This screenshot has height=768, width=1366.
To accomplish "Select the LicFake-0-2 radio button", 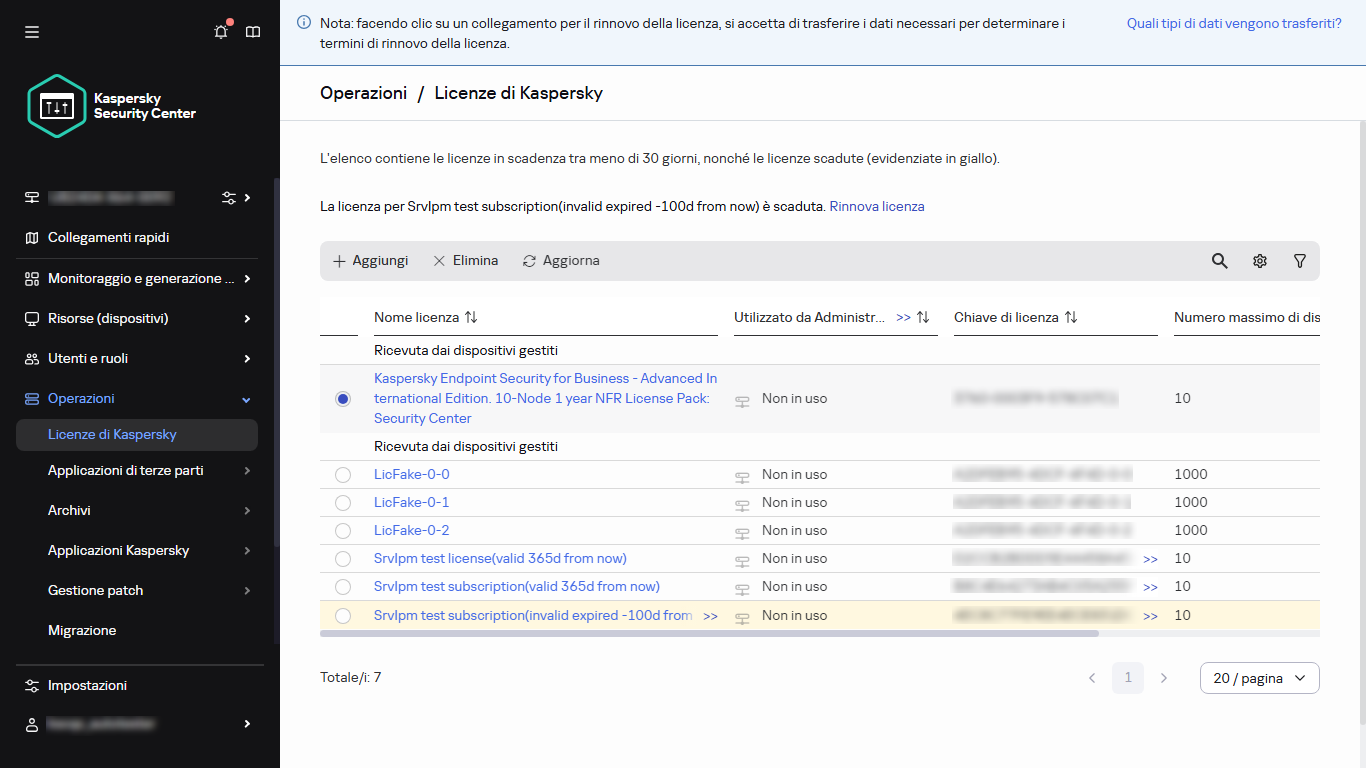I will coord(343,531).
